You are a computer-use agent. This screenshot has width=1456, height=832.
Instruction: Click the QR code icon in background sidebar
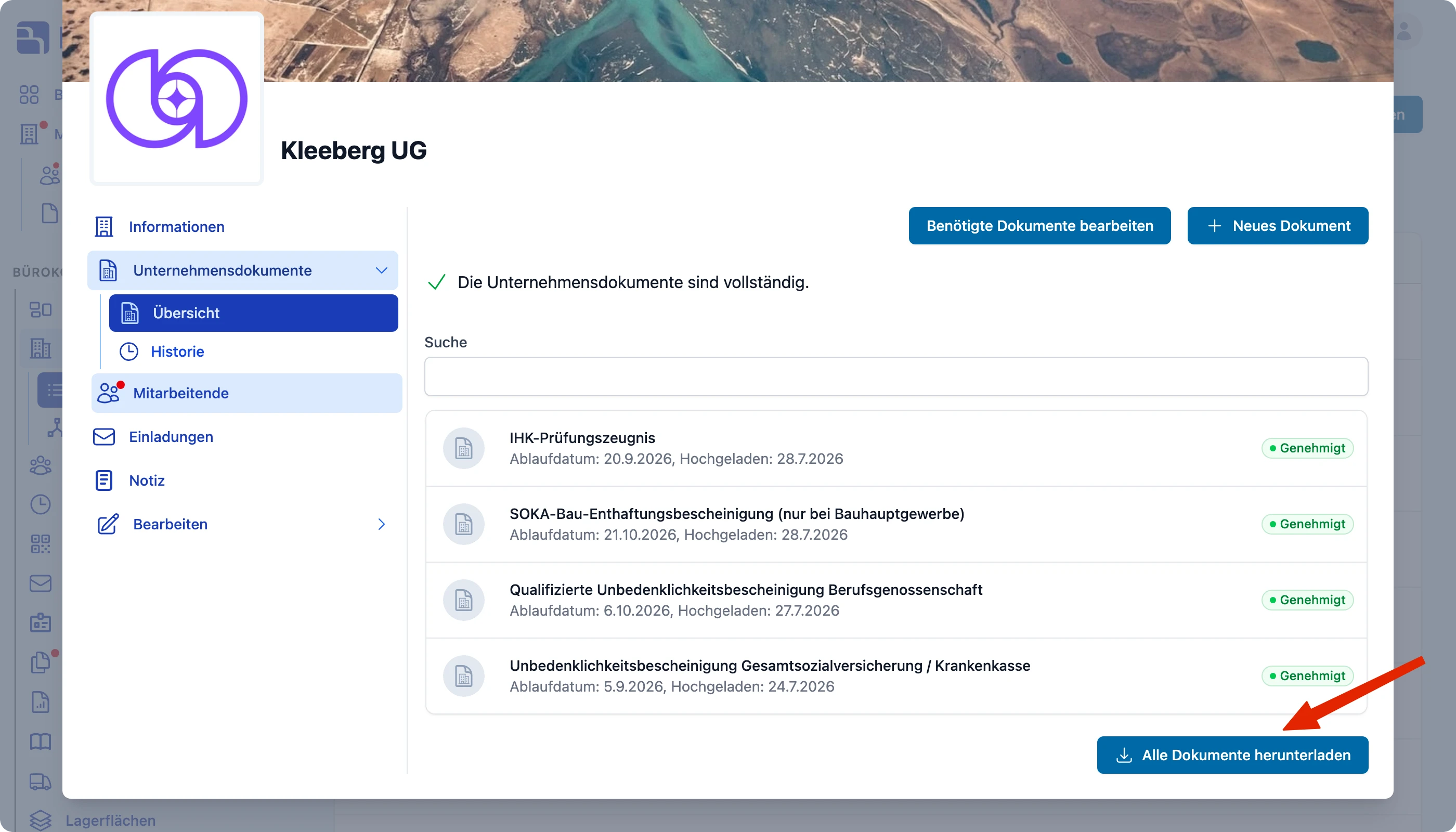(40, 544)
